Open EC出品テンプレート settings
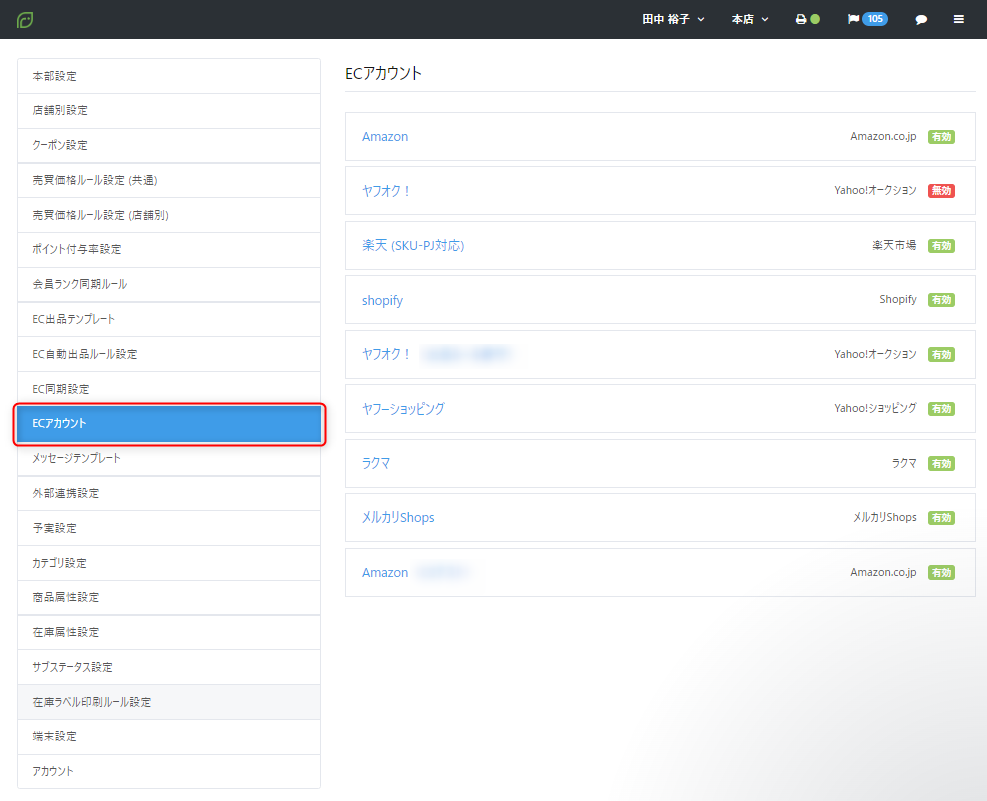Screen dimensions: 987x801 (x=169, y=320)
